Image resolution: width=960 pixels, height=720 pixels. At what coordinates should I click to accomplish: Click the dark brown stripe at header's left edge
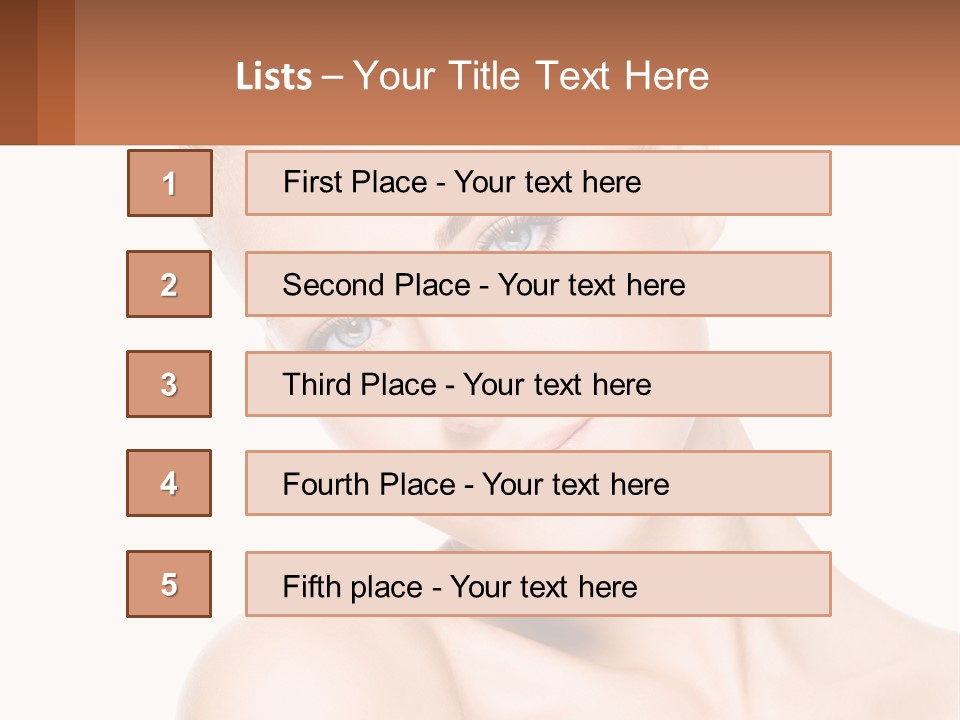tap(18, 72)
